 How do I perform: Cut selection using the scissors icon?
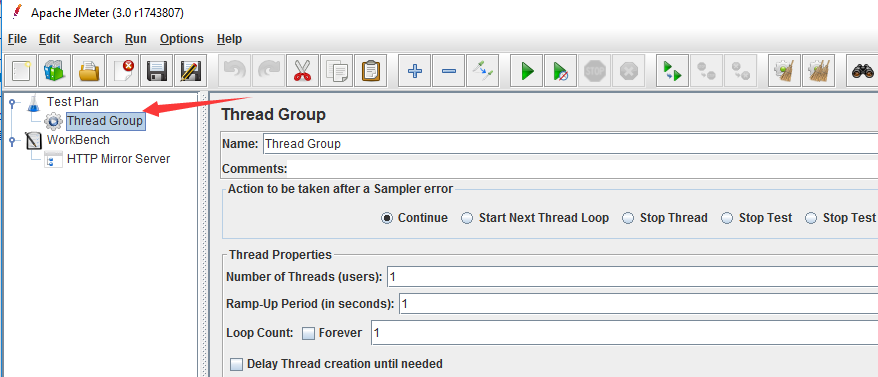(x=302, y=71)
